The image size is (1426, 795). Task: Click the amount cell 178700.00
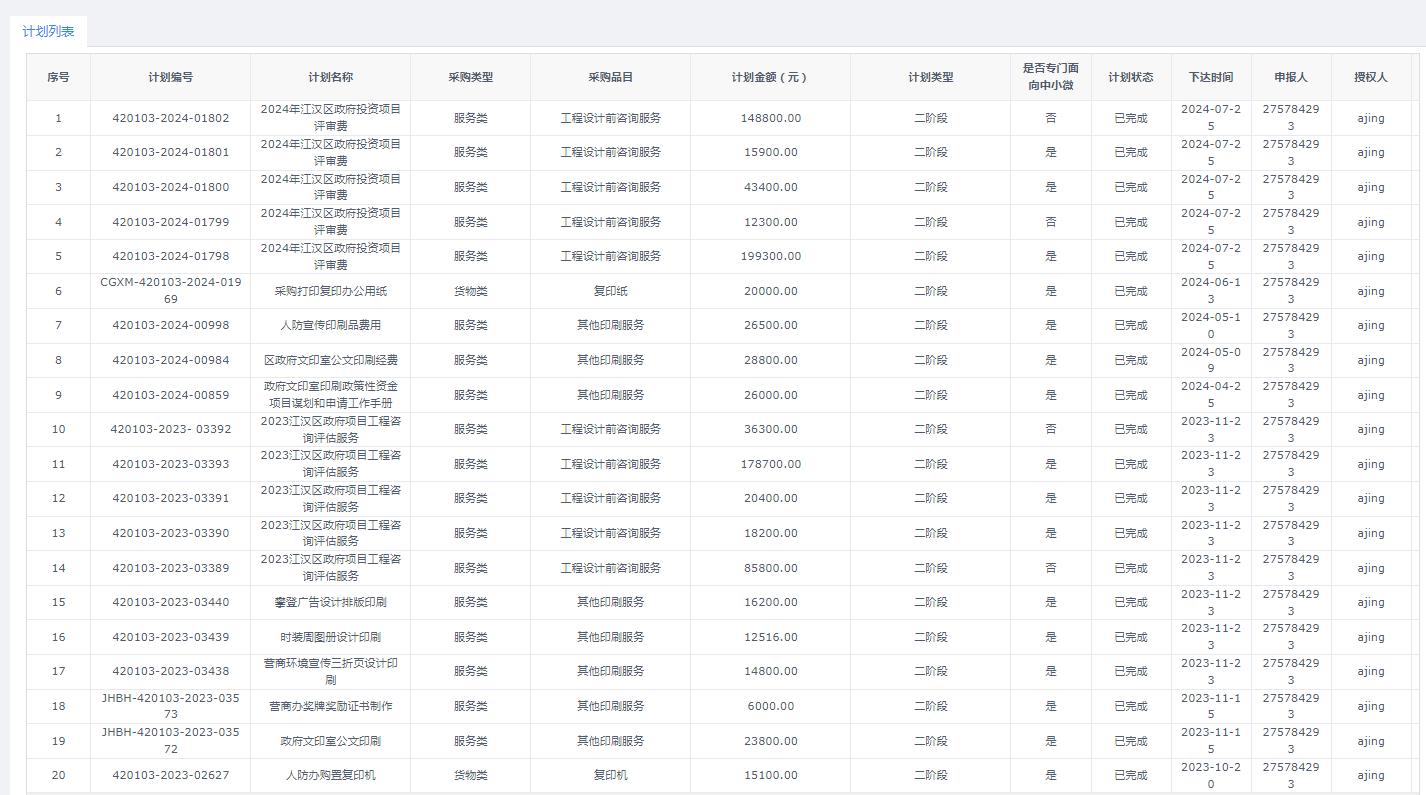click(x=770, y=464)
